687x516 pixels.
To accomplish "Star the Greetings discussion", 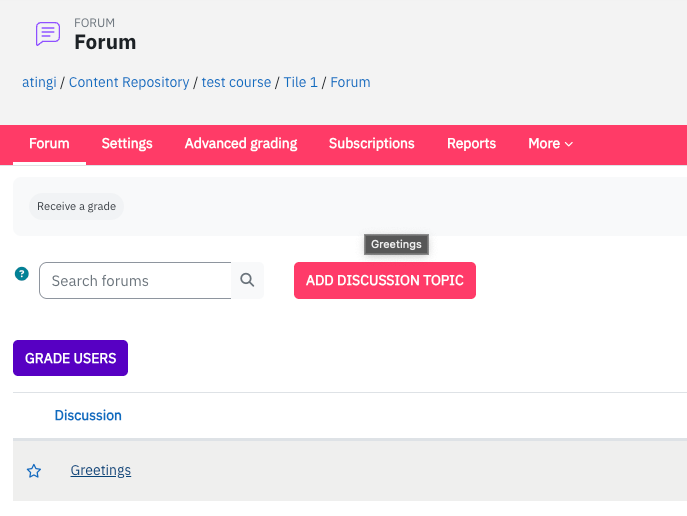I will coord(34,471).
